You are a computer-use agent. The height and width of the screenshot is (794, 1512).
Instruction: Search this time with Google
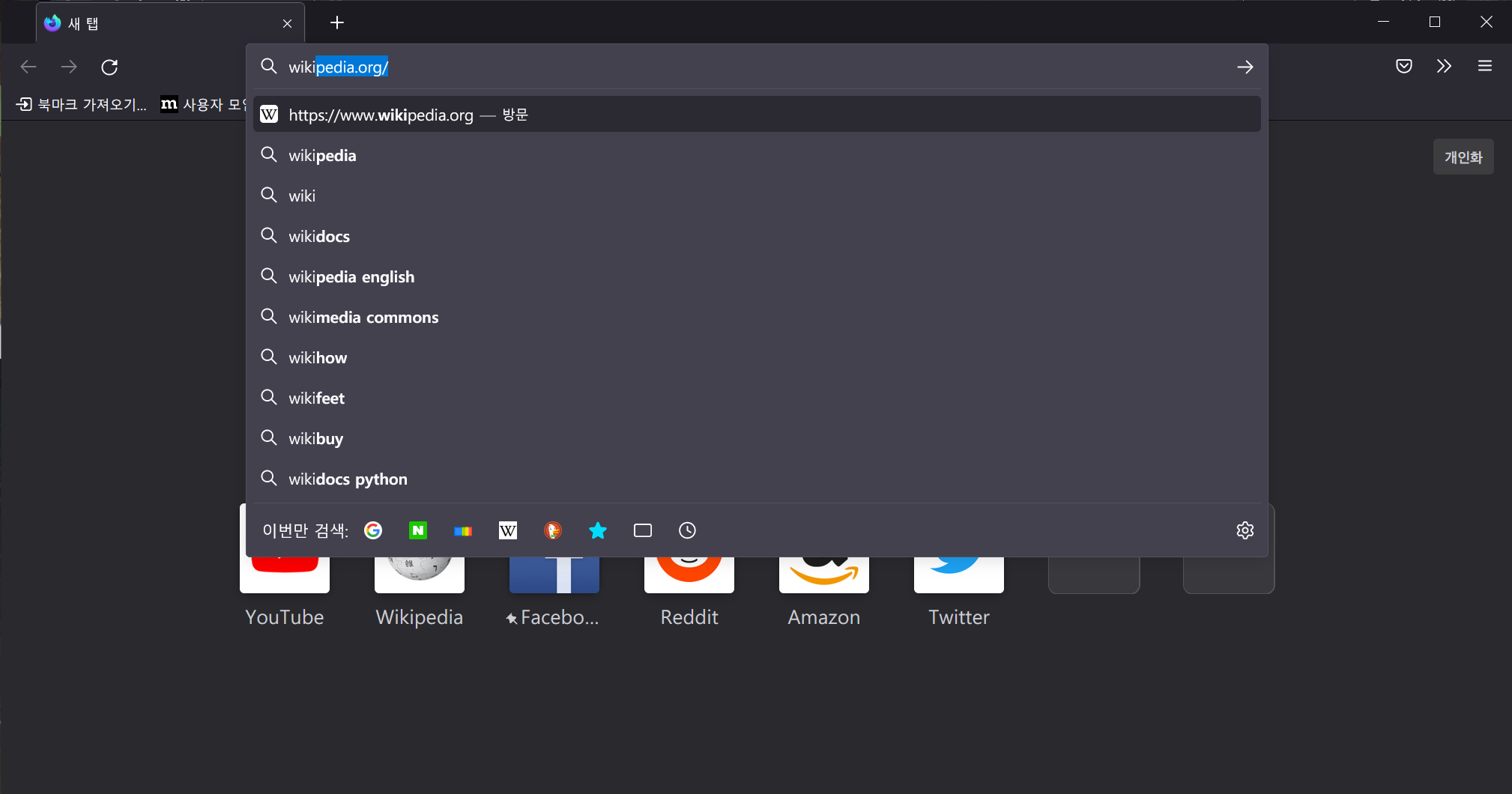pos(373,530)
